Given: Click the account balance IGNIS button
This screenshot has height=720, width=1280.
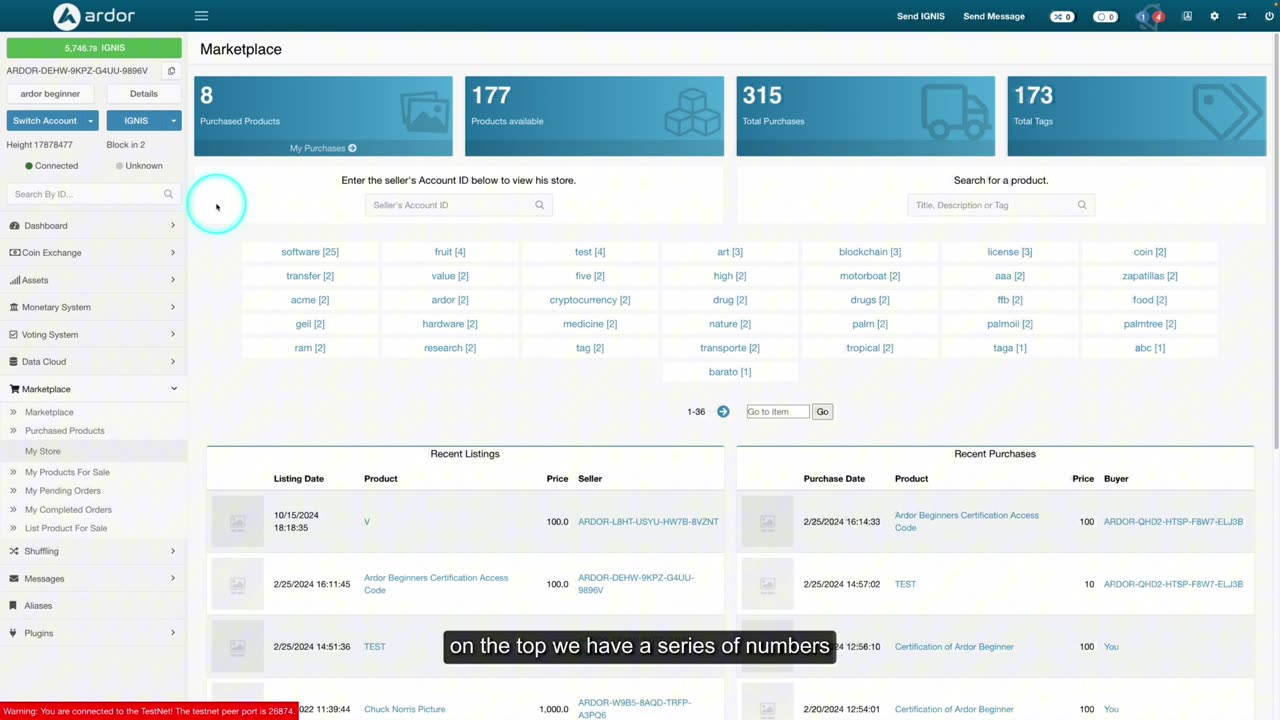Looking at the screenshot, I should 94,48.
